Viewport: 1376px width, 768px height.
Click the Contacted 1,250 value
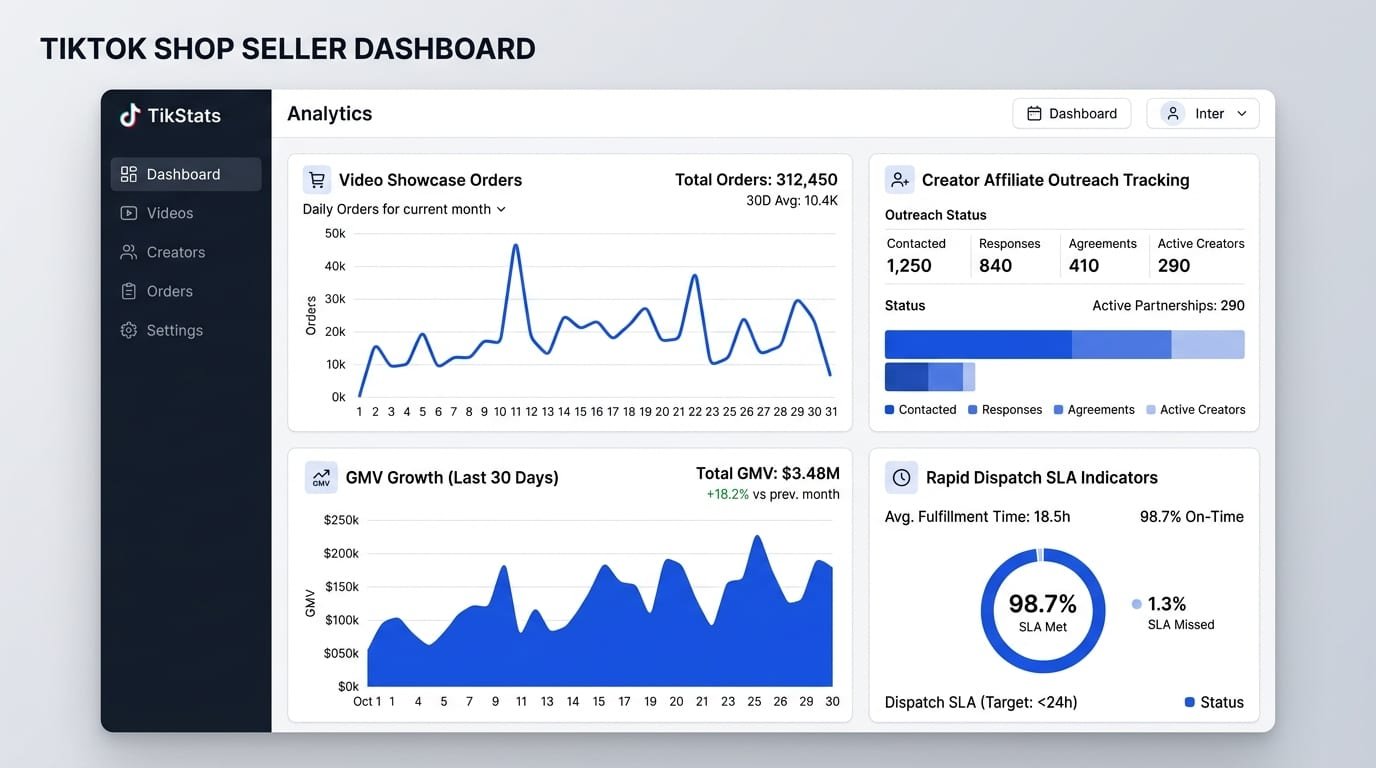click(x=909, y=266)
